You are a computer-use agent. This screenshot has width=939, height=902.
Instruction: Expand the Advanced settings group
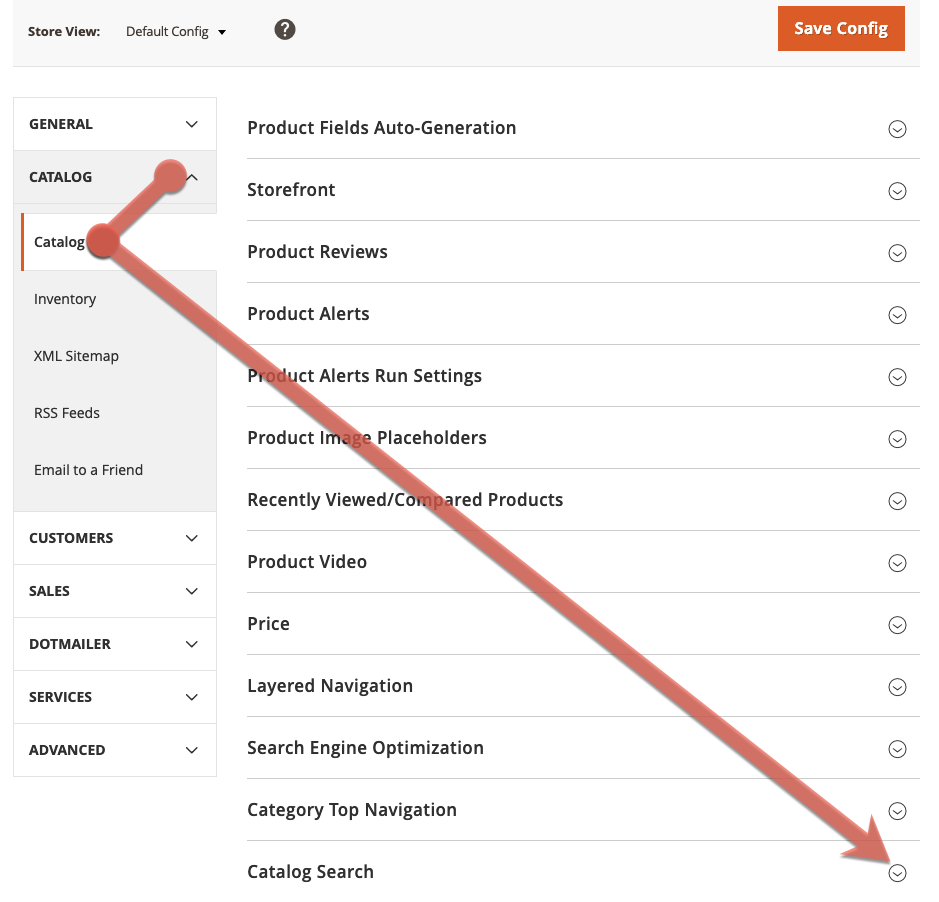pyautogui.click(x=115, y=750)
